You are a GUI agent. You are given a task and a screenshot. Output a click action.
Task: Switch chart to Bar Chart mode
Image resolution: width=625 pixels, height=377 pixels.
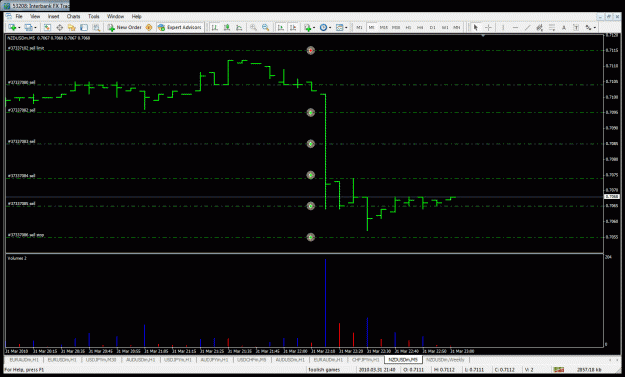pos(214,27)
